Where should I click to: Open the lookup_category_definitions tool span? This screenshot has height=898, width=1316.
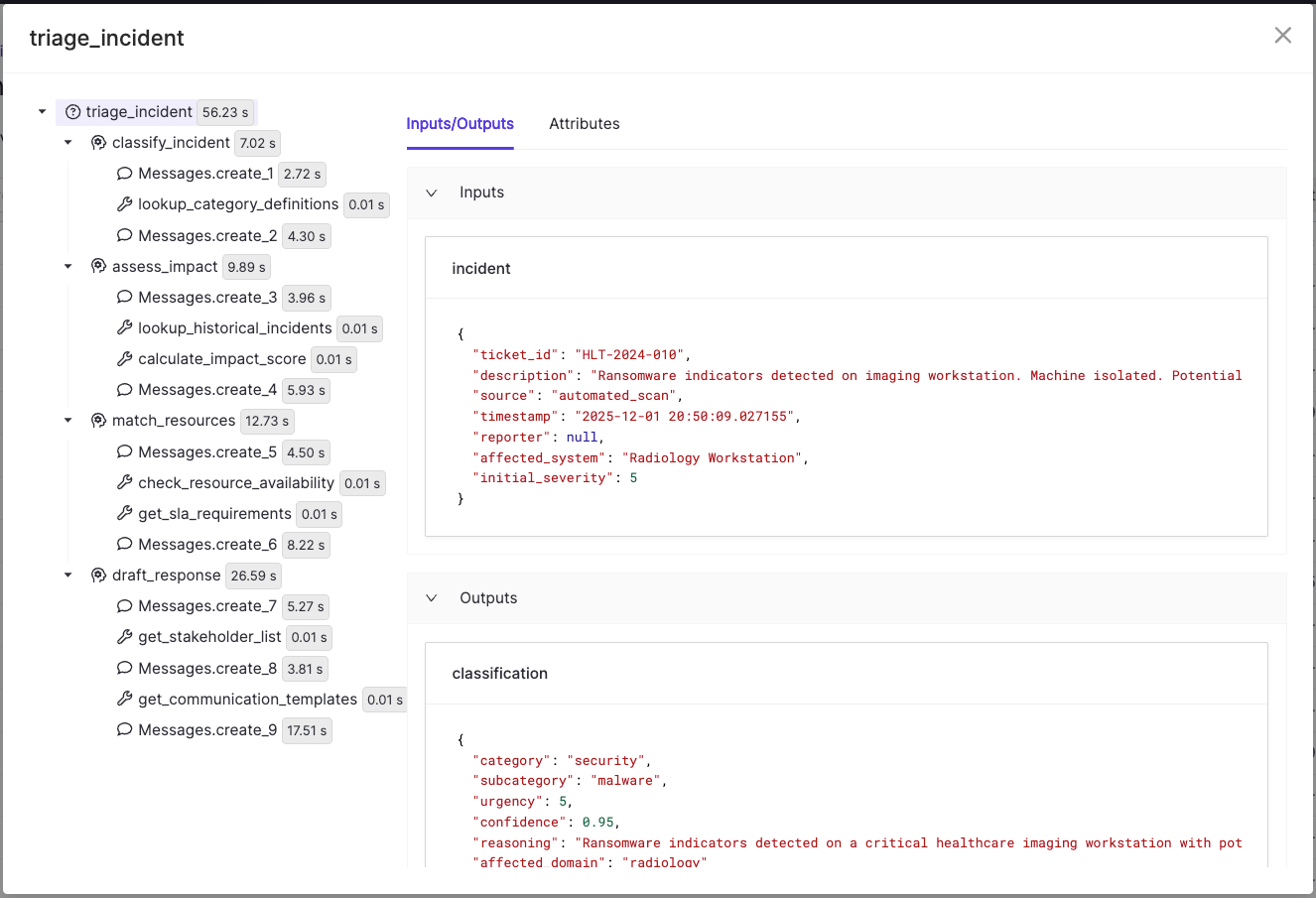[238, 204]
